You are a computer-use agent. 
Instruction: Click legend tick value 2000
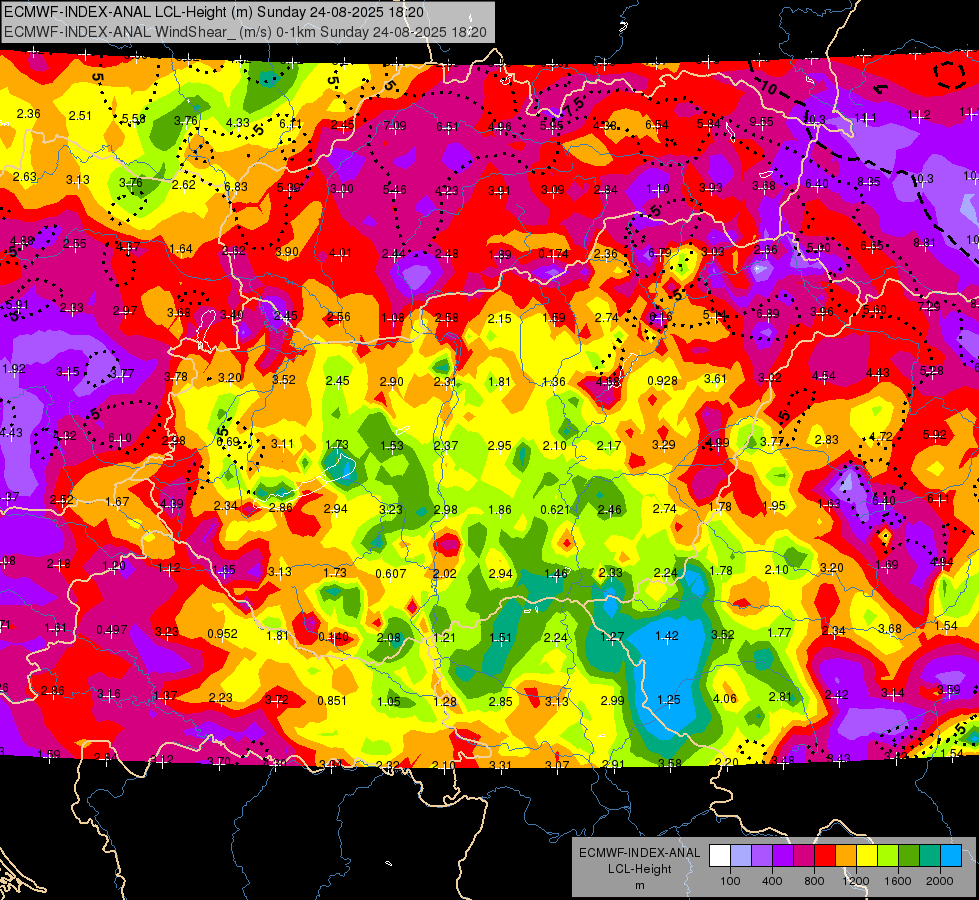(x=940, y=881)
